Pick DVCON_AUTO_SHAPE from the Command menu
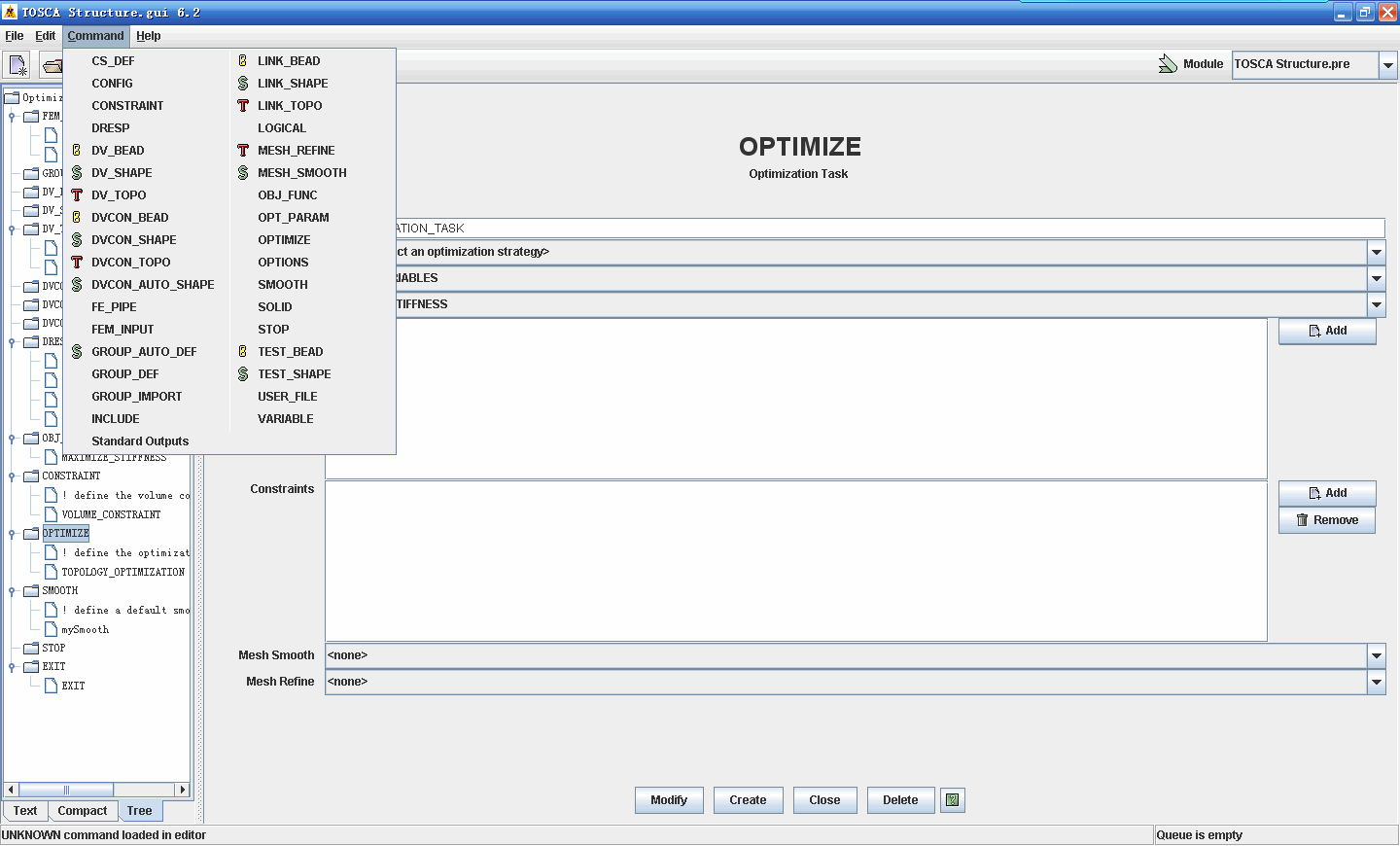 [152, 285]
